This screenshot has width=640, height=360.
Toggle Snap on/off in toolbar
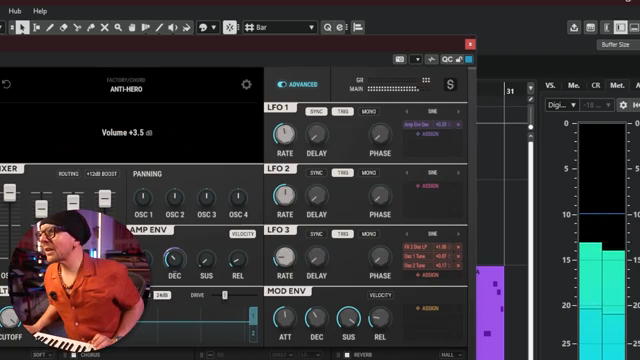click(x=229, y=27)
